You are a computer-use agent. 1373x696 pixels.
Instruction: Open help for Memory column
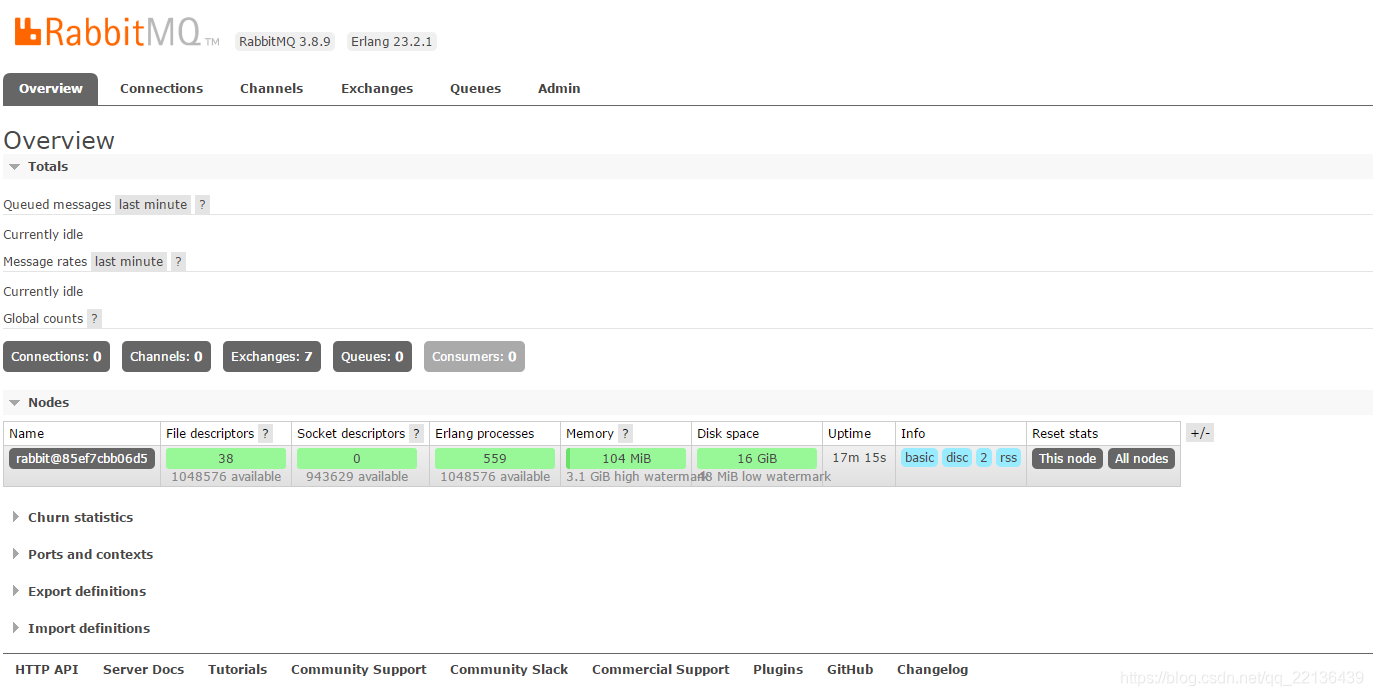[x=625, y=433]
